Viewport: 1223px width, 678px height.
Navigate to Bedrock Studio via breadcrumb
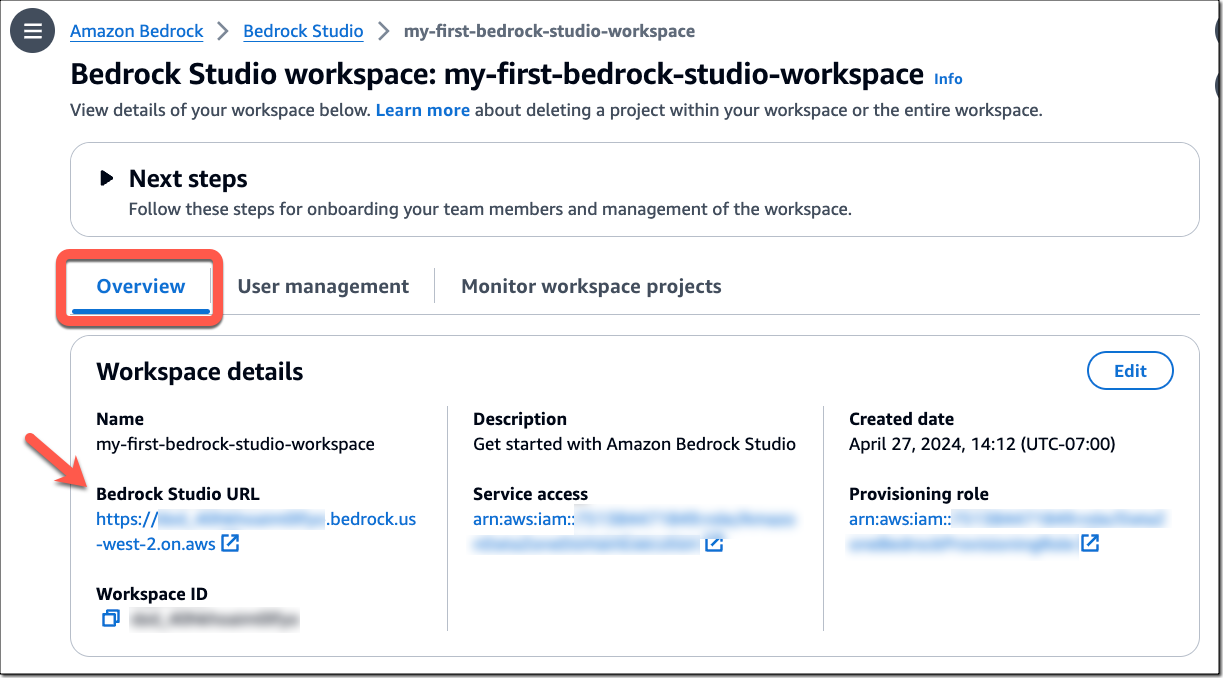(303, 31)
